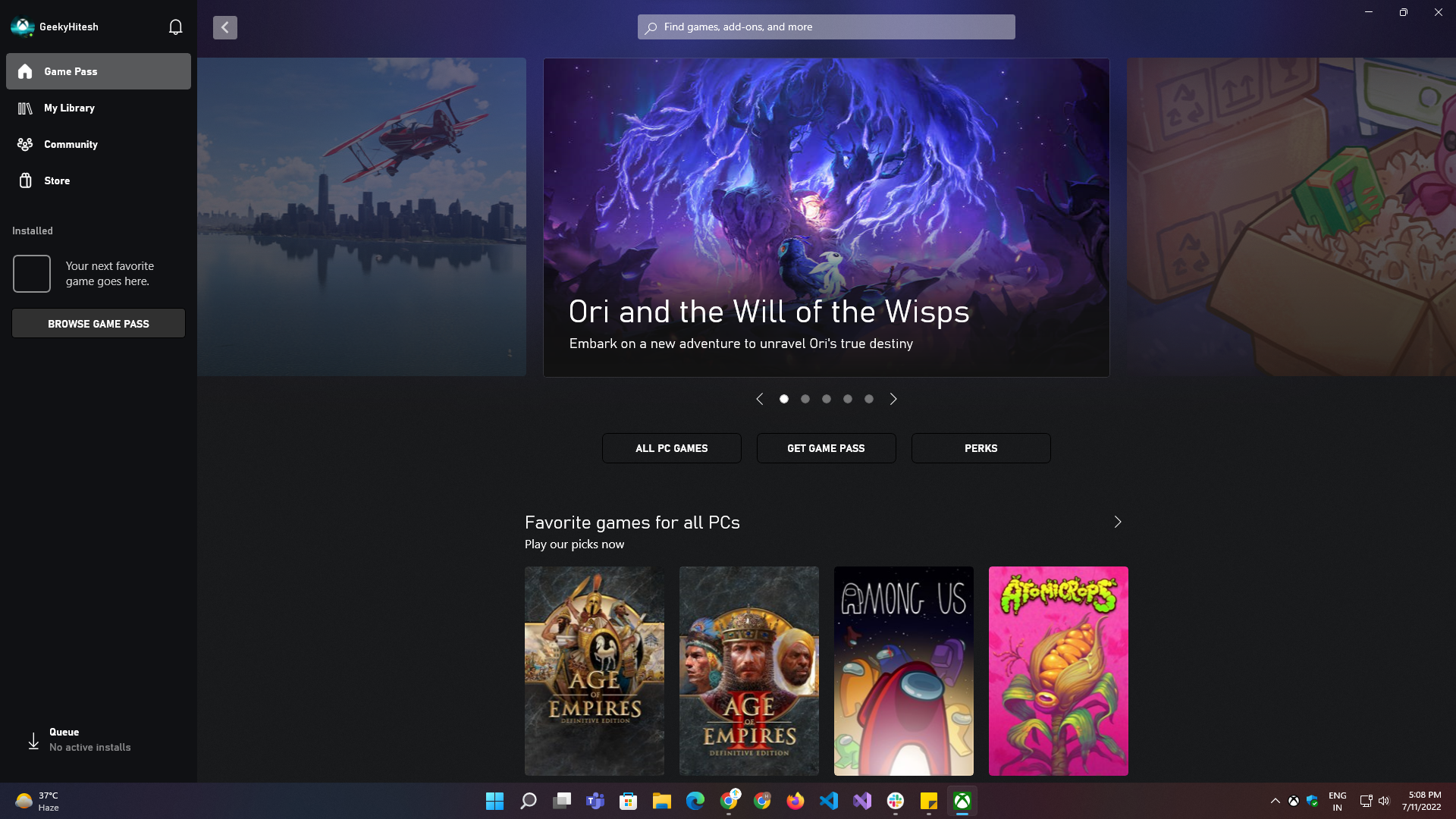Open the Windows Start menu
Screen dimensions: 1456x819
click(x=495, y=801)
